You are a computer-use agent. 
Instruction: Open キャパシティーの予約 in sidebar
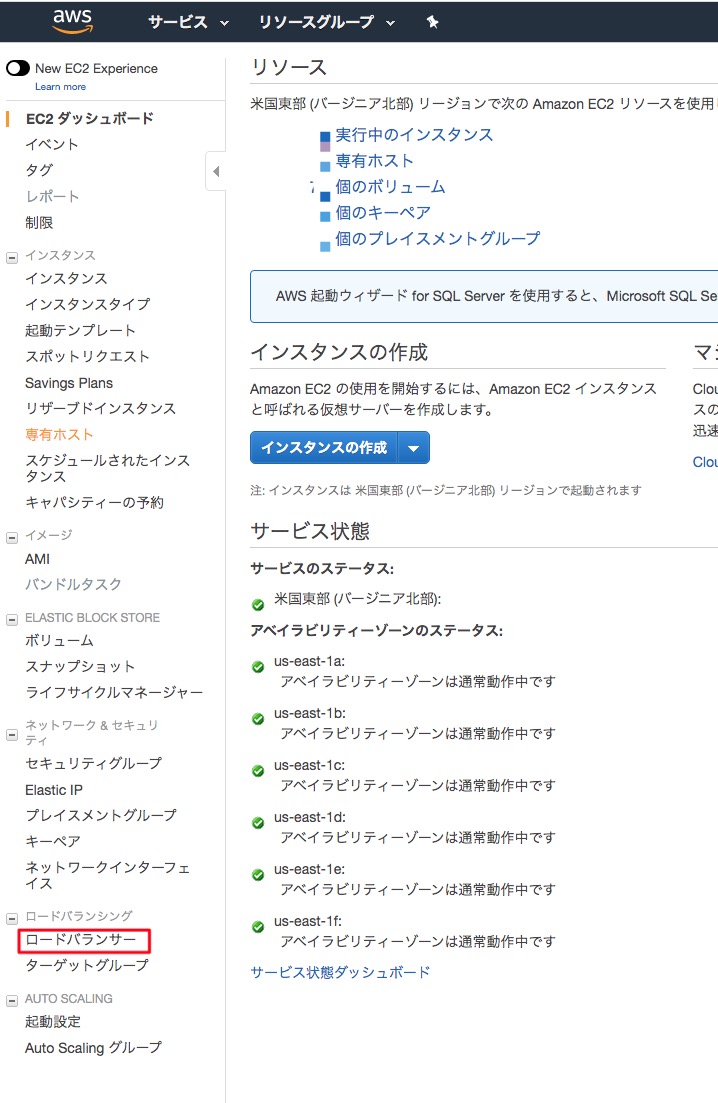click(x=94, y=502)
